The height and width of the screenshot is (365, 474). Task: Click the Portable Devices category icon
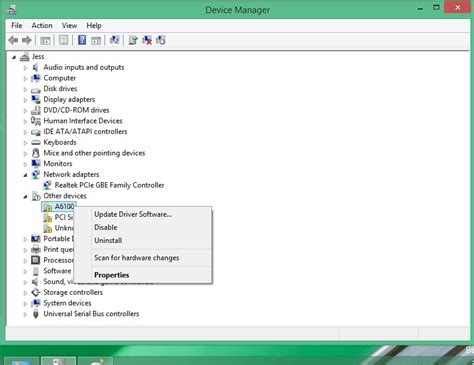[36, 239]
